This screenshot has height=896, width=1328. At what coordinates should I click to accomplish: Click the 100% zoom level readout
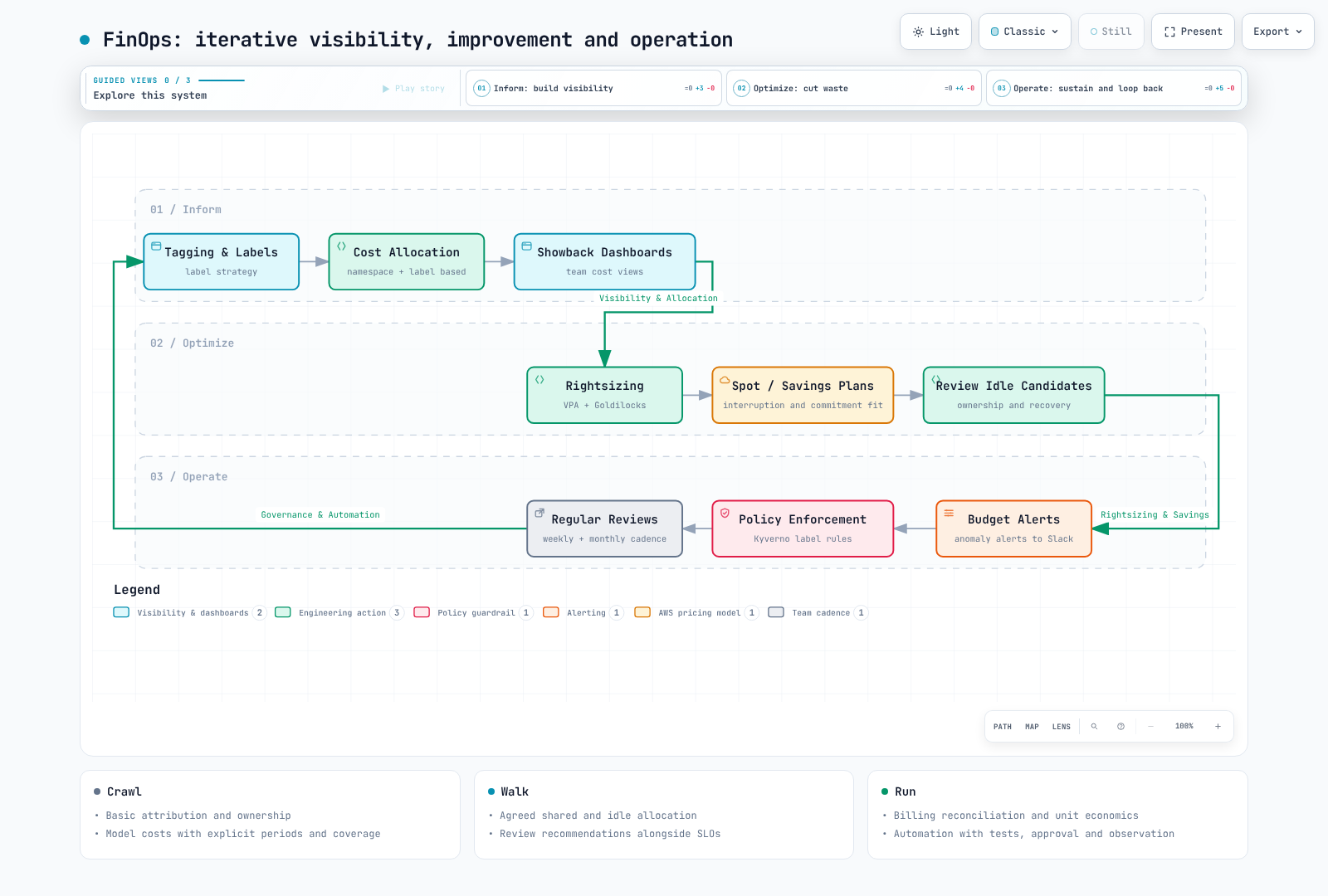coord(1184,727)
